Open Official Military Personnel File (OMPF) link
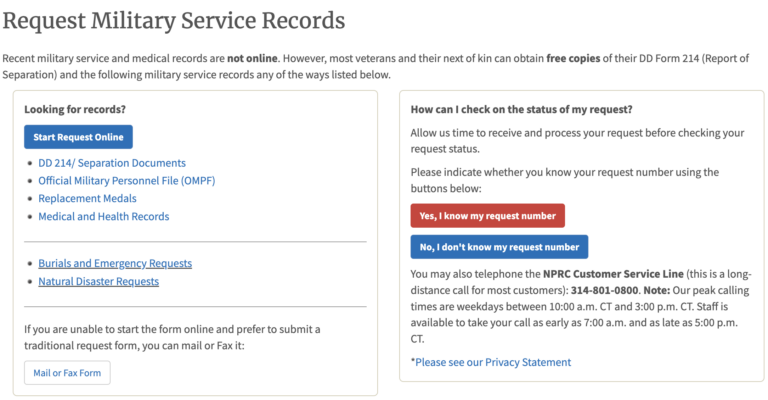 (126, 181)
